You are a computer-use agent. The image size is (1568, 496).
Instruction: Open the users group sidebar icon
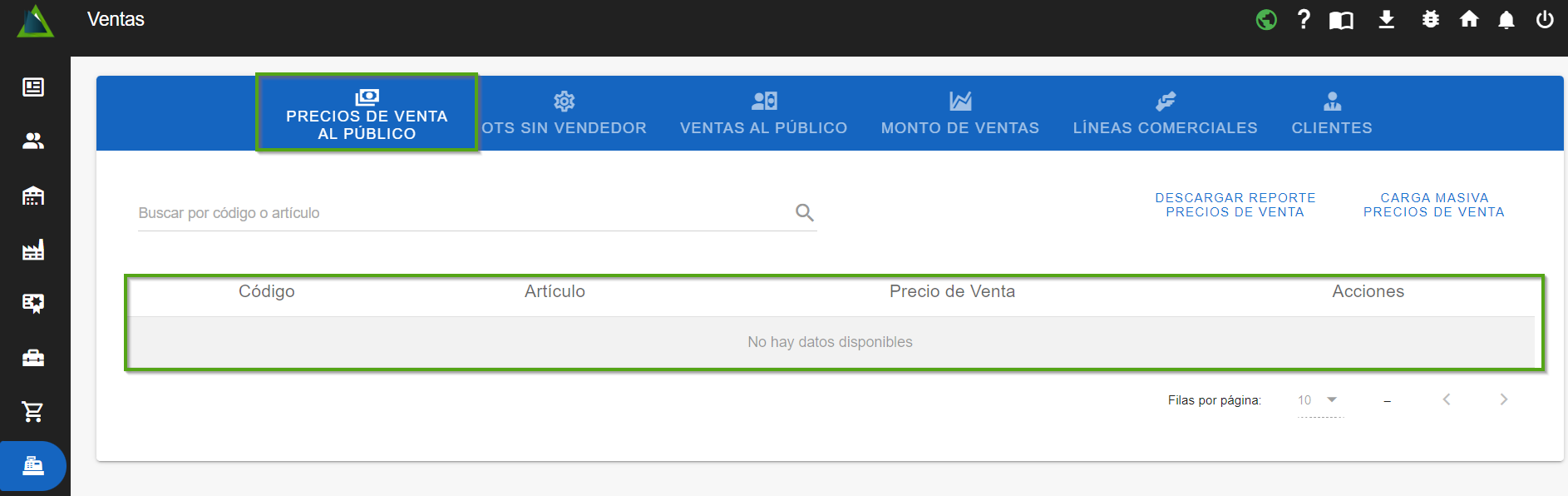click(33, 141)
